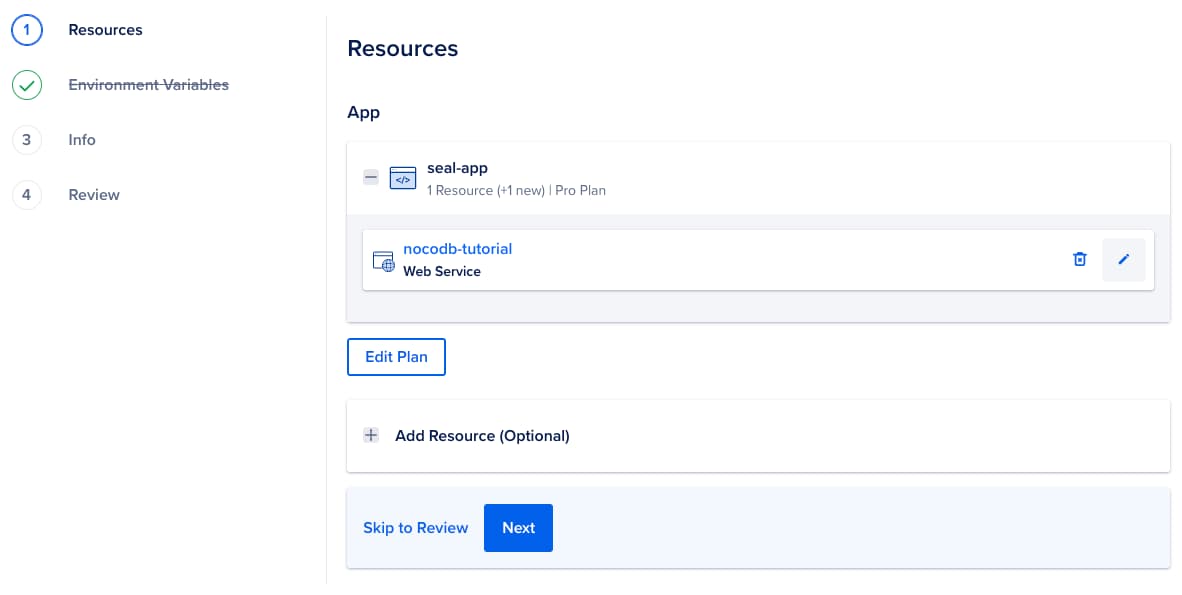Delete the nocodb-tutorial resource via trash icon
The height and width of the screenshot is (595, 1182).
click(1079, 259)
